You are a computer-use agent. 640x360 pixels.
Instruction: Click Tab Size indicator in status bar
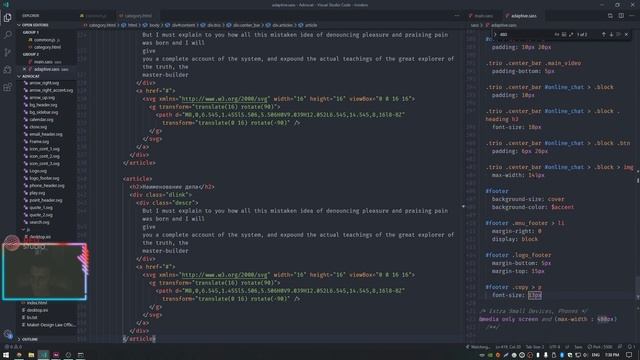pos(535,347)
